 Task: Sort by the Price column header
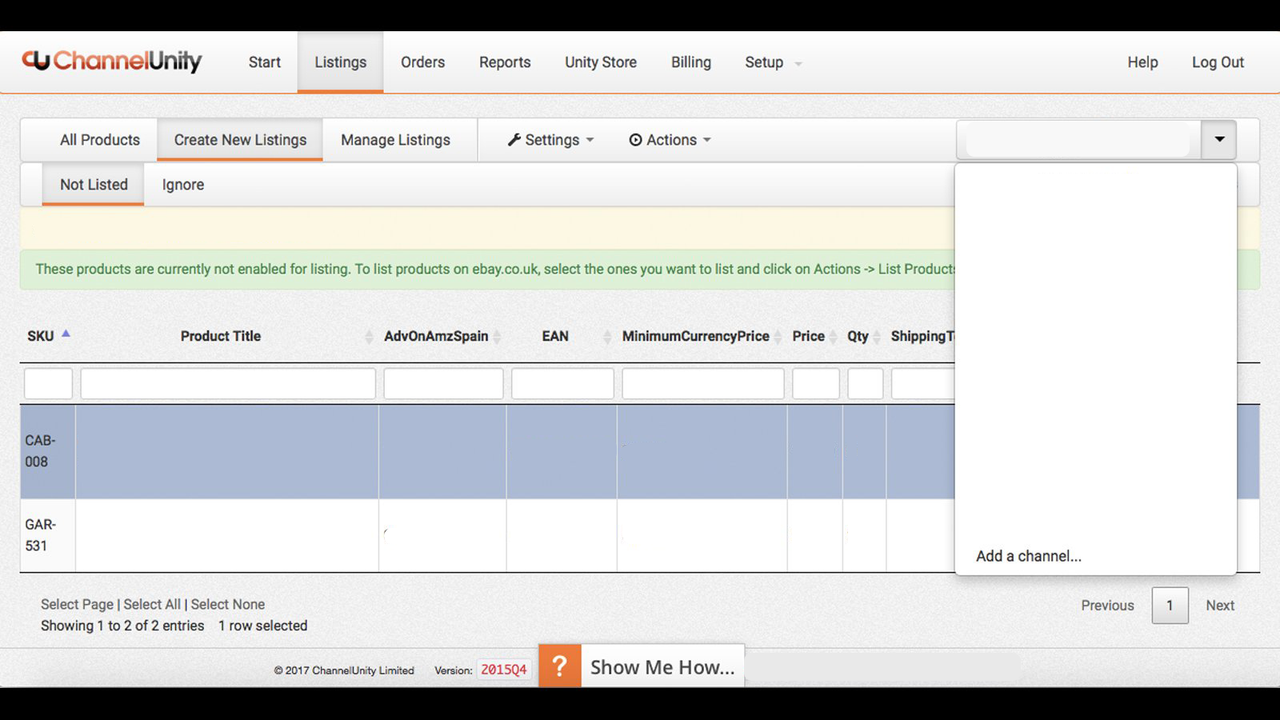click(x=808, y=336)
